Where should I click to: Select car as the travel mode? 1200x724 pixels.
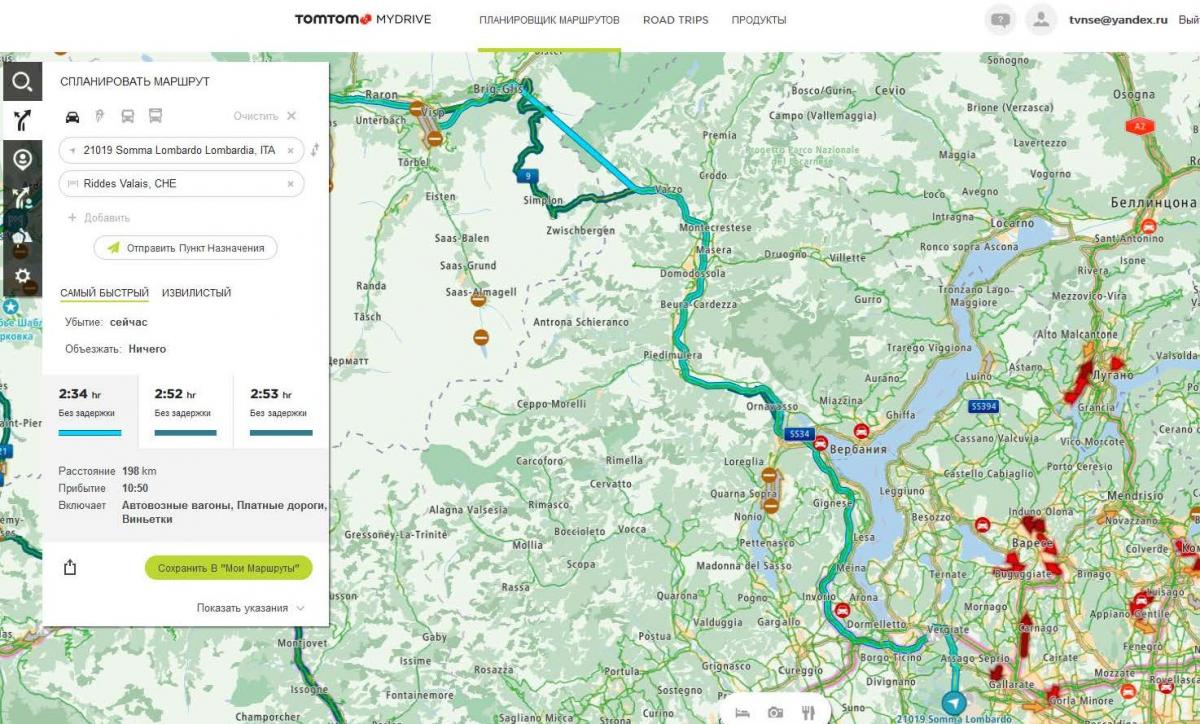(x=72, y=116)
